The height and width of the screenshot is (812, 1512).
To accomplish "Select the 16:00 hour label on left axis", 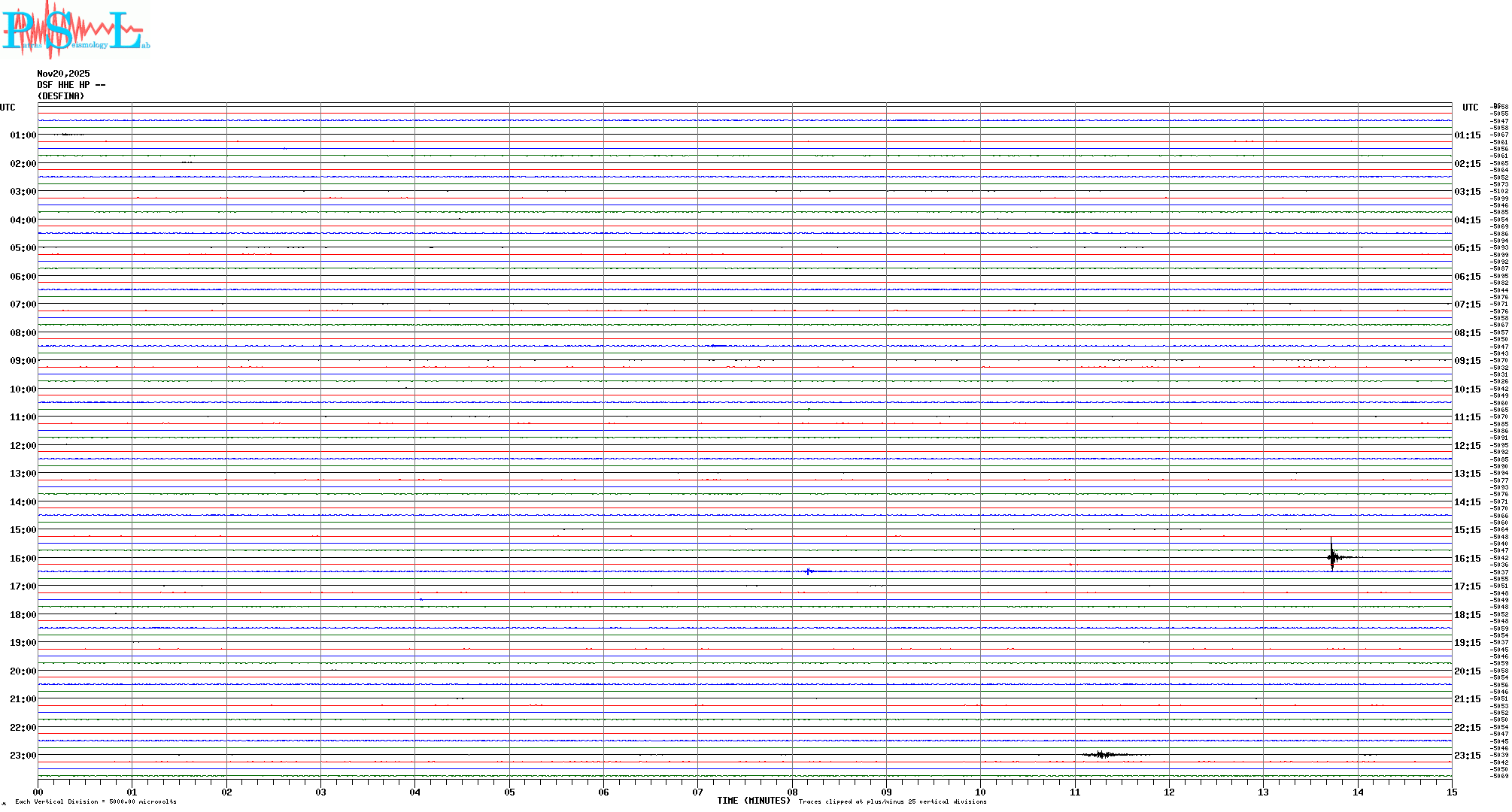I will coord(23,559).
